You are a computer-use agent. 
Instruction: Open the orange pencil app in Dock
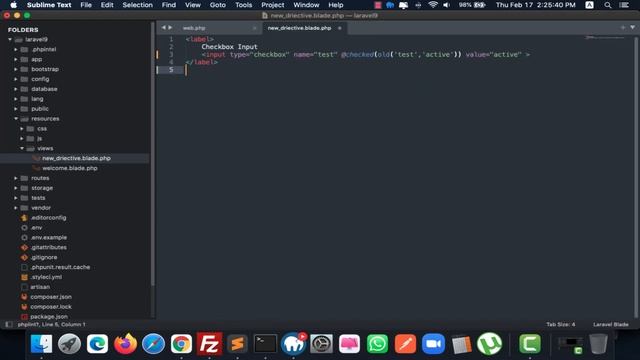point(405,344)
